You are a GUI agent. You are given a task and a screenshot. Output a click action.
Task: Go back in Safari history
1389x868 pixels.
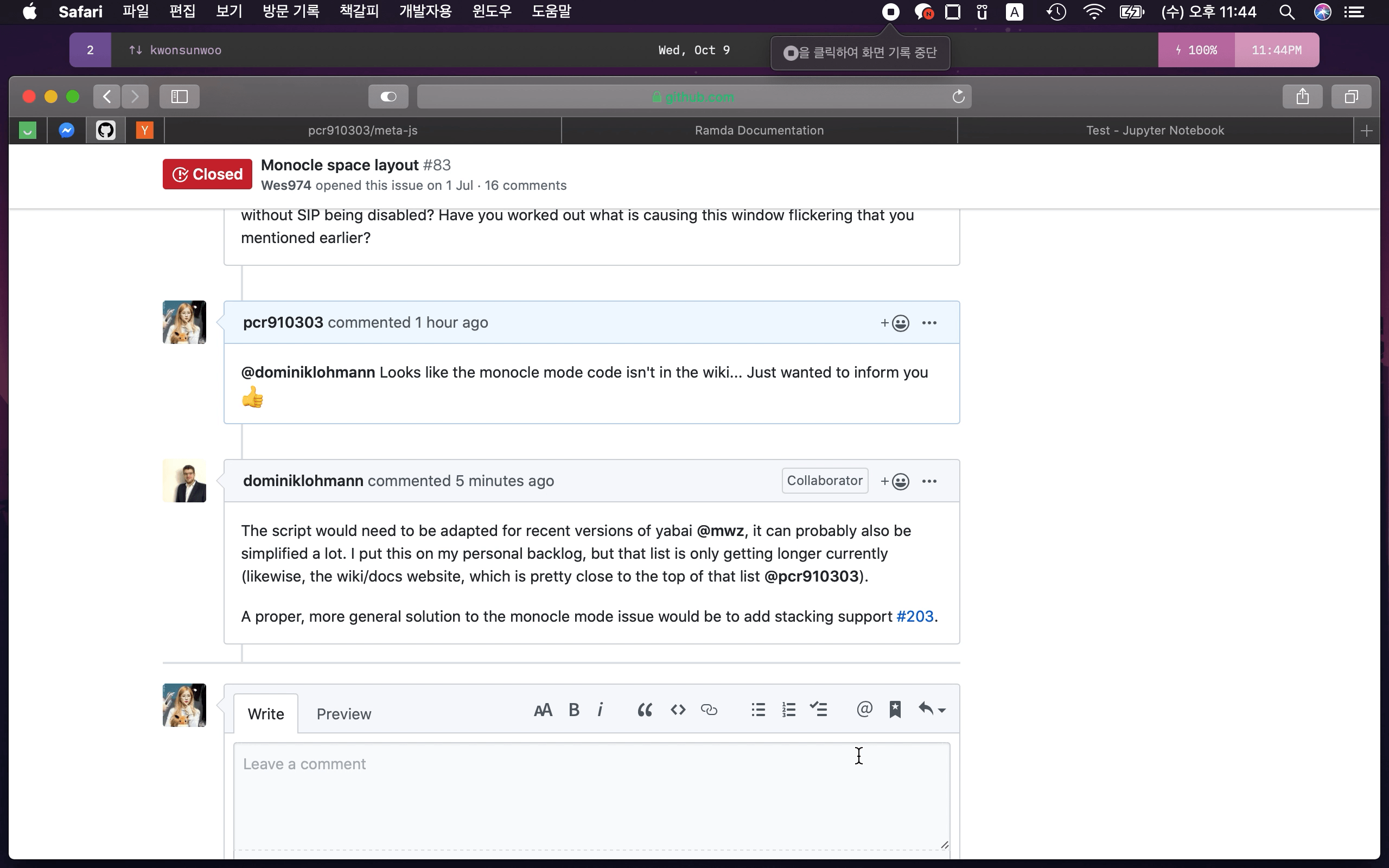point(107,97)
